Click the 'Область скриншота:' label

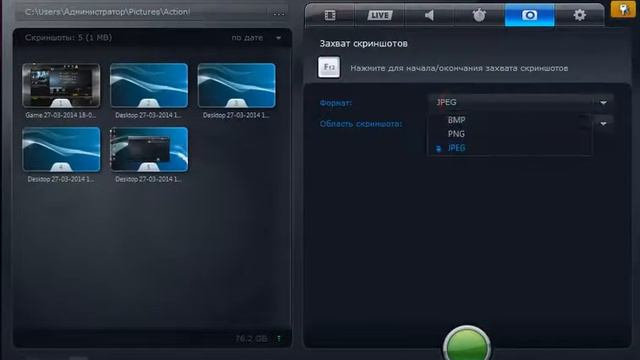pyautogui.click(x=361, y=124)
